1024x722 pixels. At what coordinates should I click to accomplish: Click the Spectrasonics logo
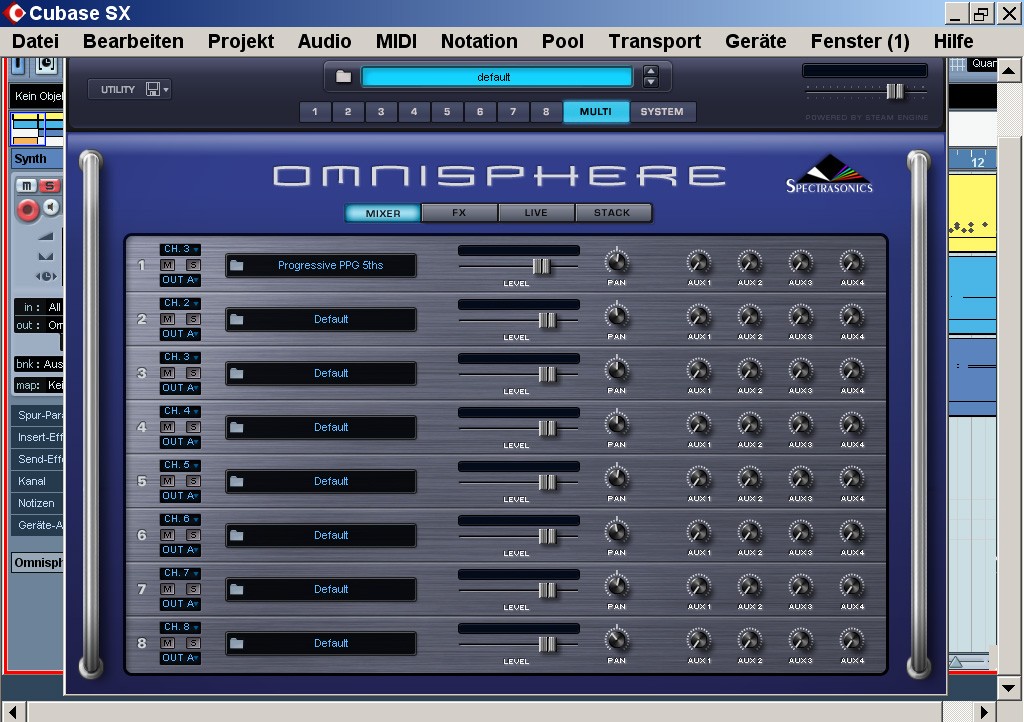pos(829,174)
